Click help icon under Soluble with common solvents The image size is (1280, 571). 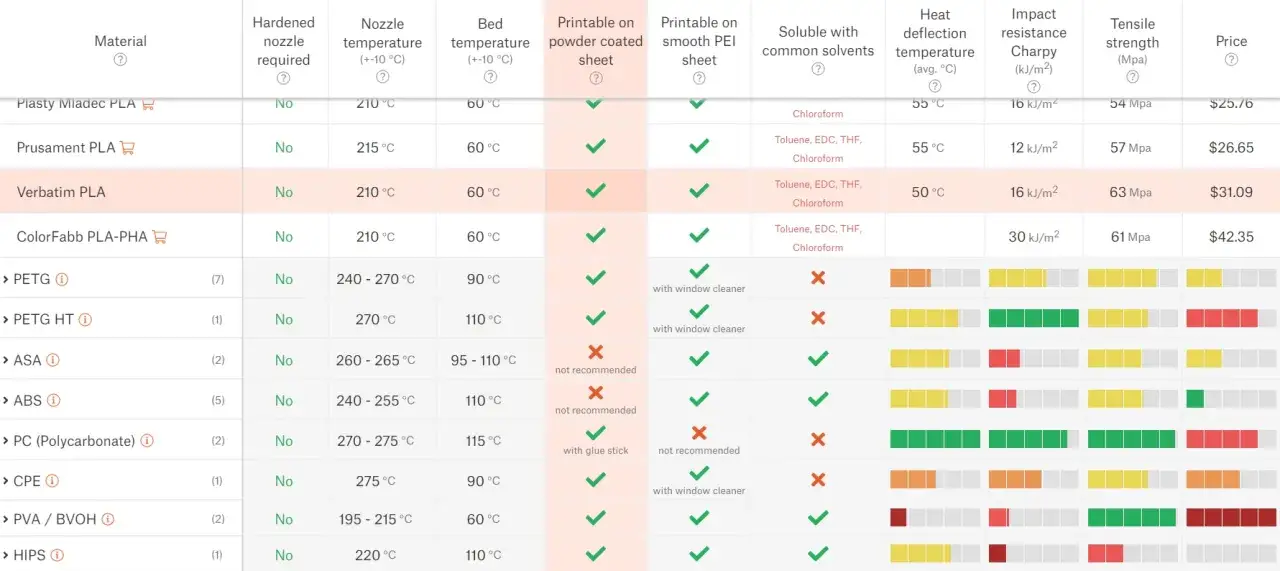[x=818, y=69]
